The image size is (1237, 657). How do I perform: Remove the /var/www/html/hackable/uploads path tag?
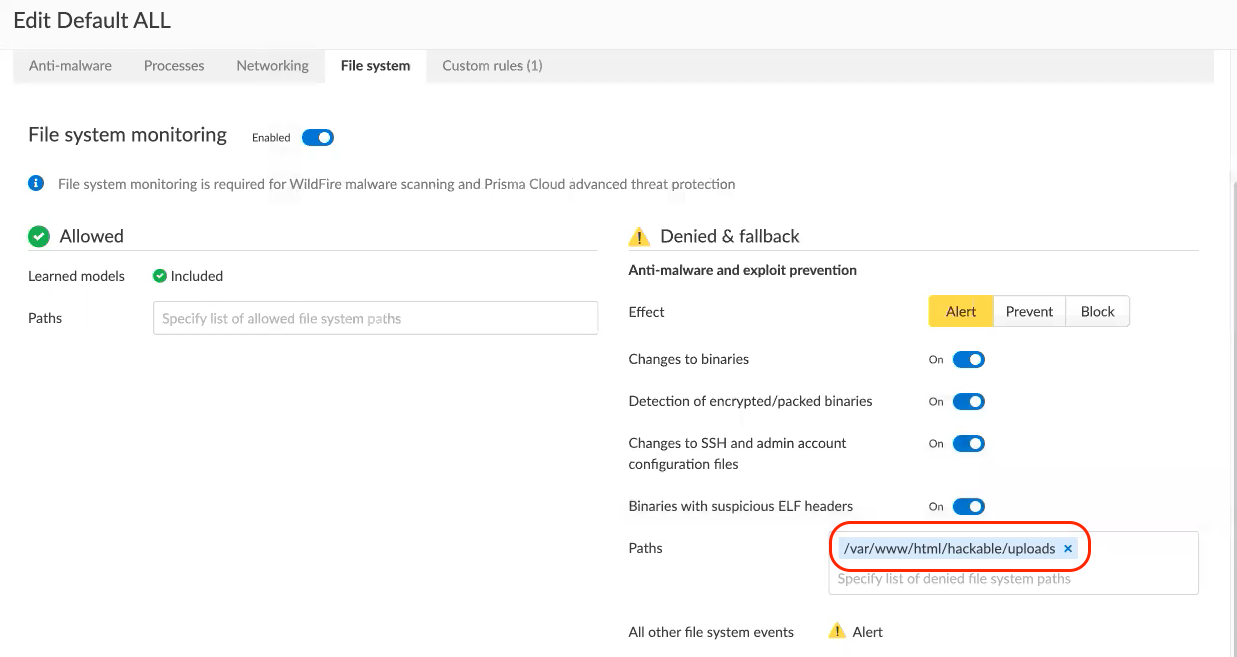(1068, 549)
